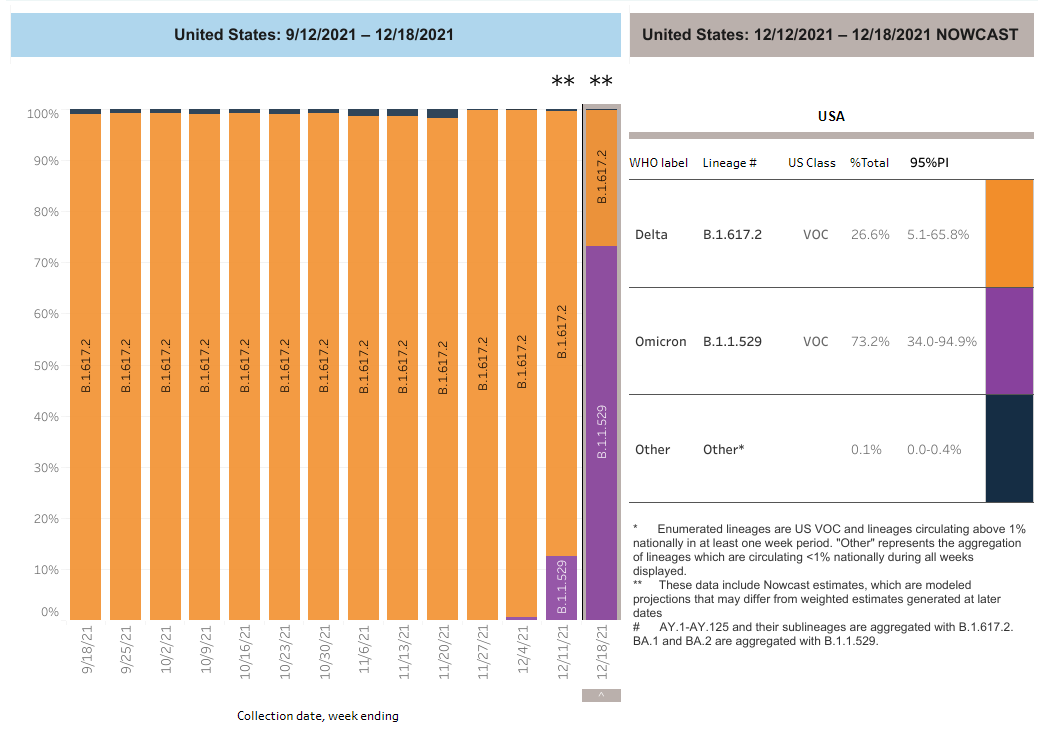This screenshot has width=1054, height=730.
Task: Click the USA table title
Action: (x=829, y=116)
